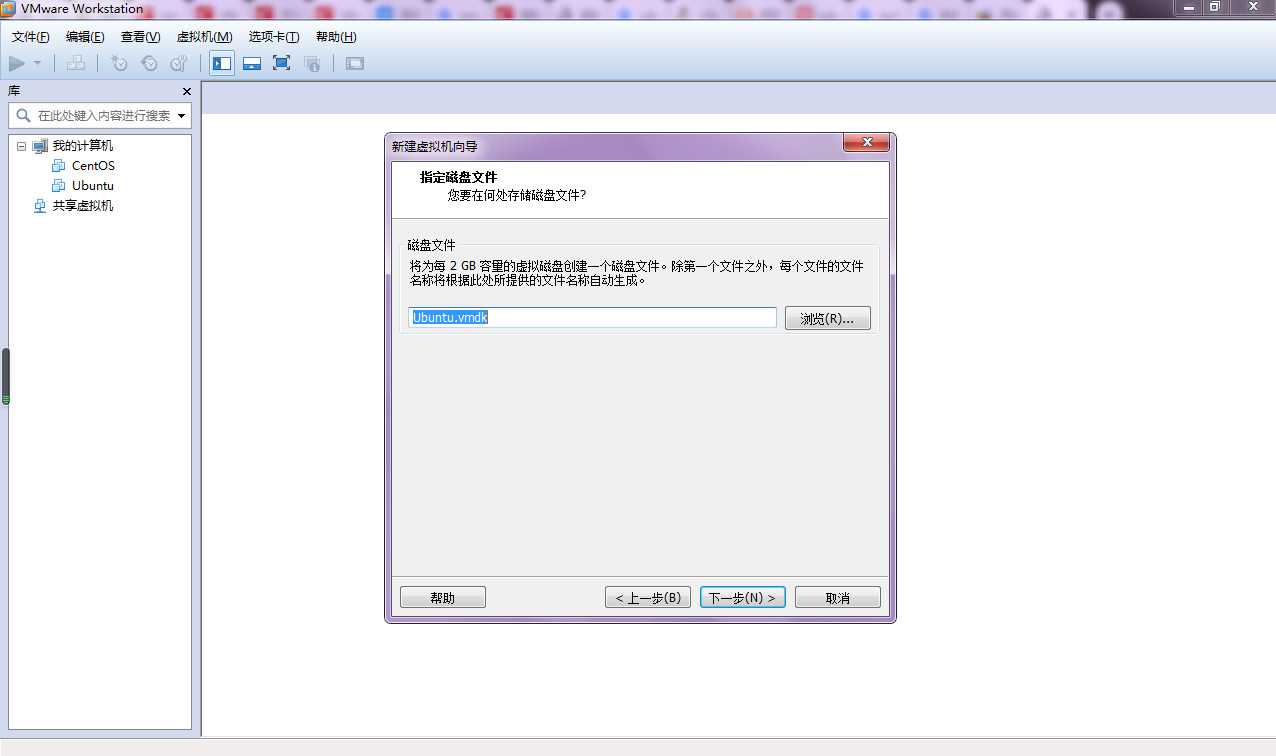Screen dimensions: 1276x756
Task: Toggle the thumbnail bar icon
Action: pyautogui.click(x=252, y=63)
